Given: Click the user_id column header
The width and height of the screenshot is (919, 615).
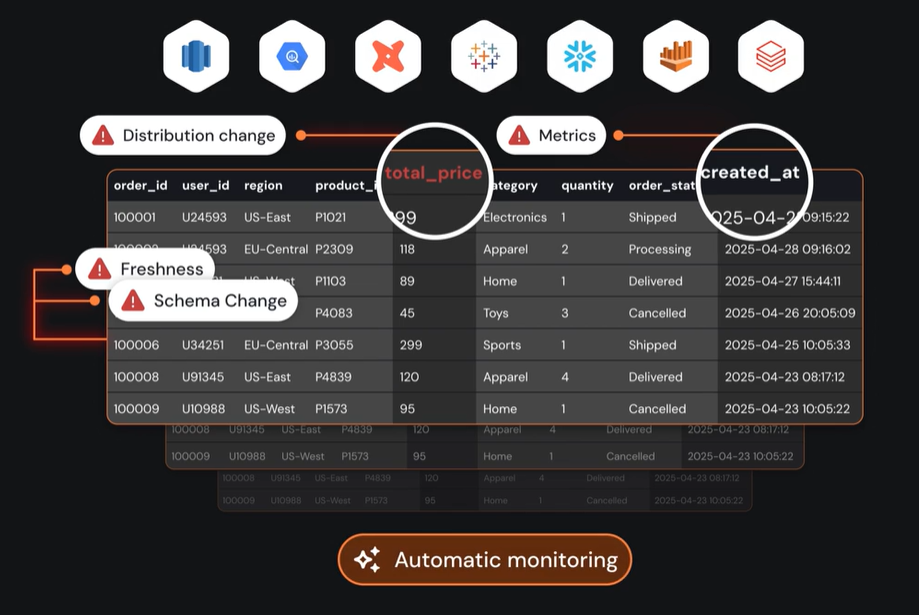Looking at the screenshot, I should (x=206, y=186).
